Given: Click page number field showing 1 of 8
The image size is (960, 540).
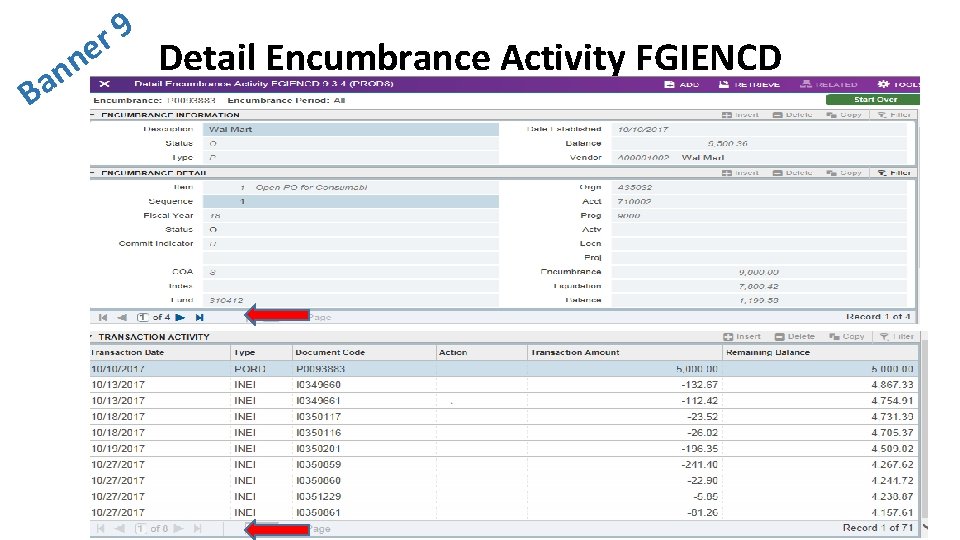Looking at the screenshot, I should click(140, 528).
